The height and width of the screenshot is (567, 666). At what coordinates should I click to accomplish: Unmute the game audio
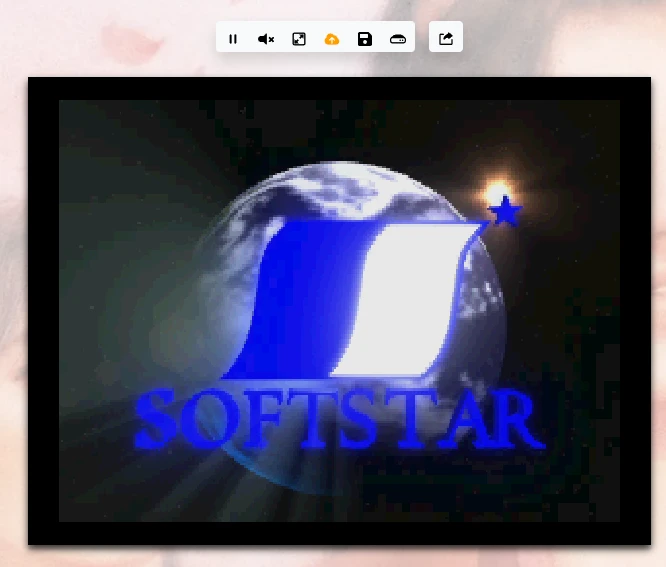point(266,39)
